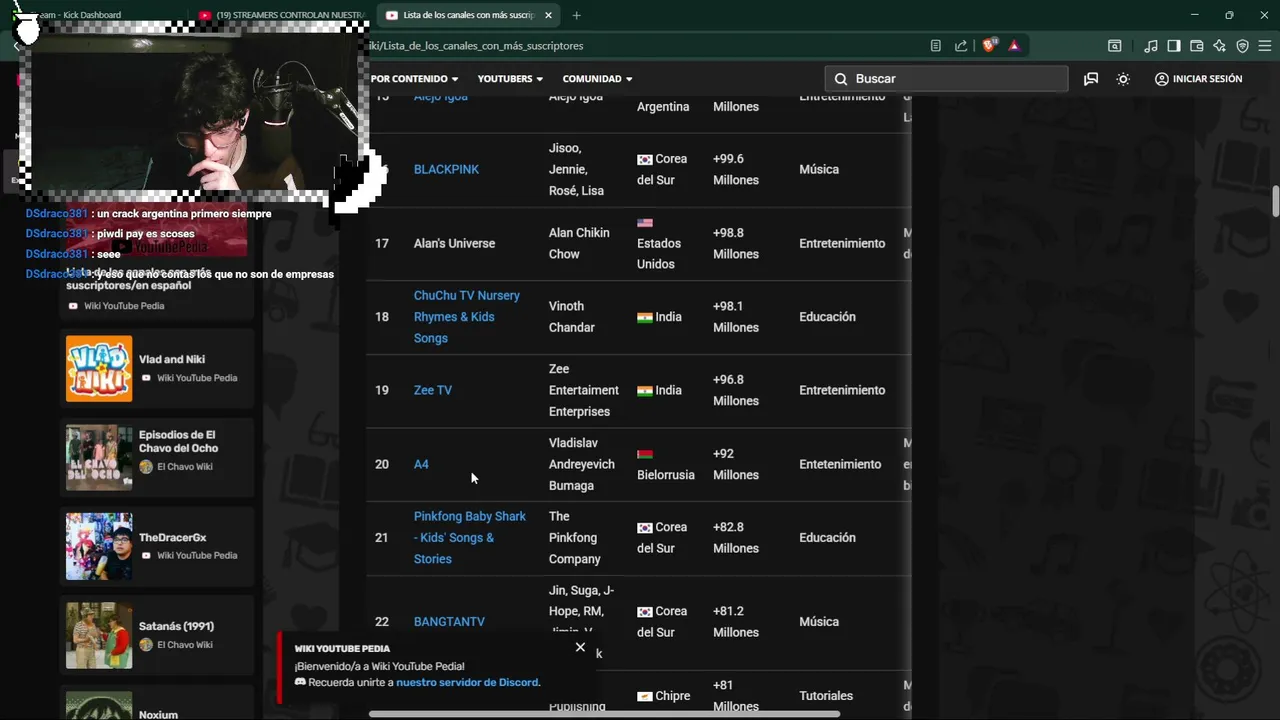Click the vertical page scrollbar thumb

tap(1276, 201)
